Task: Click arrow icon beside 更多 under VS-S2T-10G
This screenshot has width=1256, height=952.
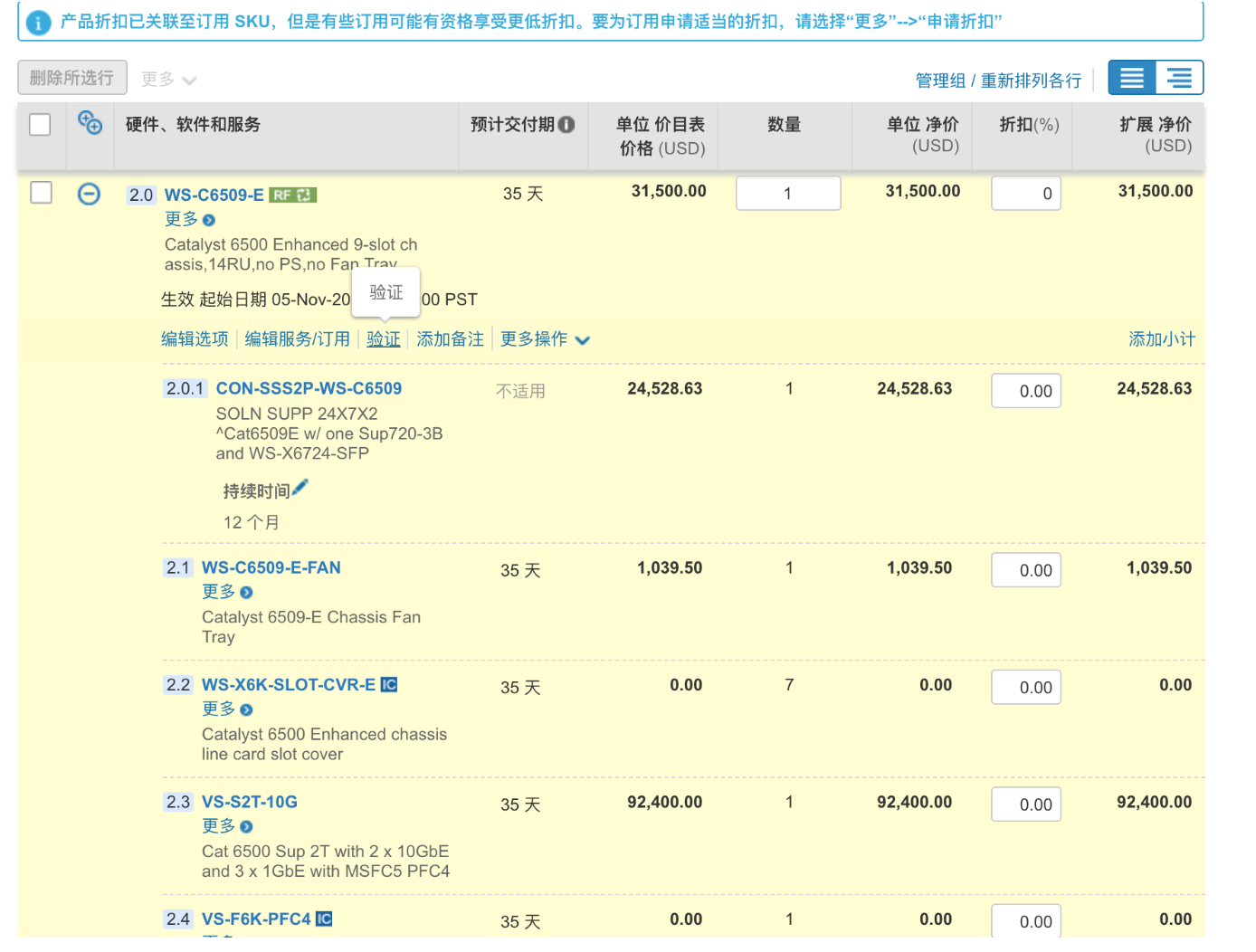Action: [246, 827]
